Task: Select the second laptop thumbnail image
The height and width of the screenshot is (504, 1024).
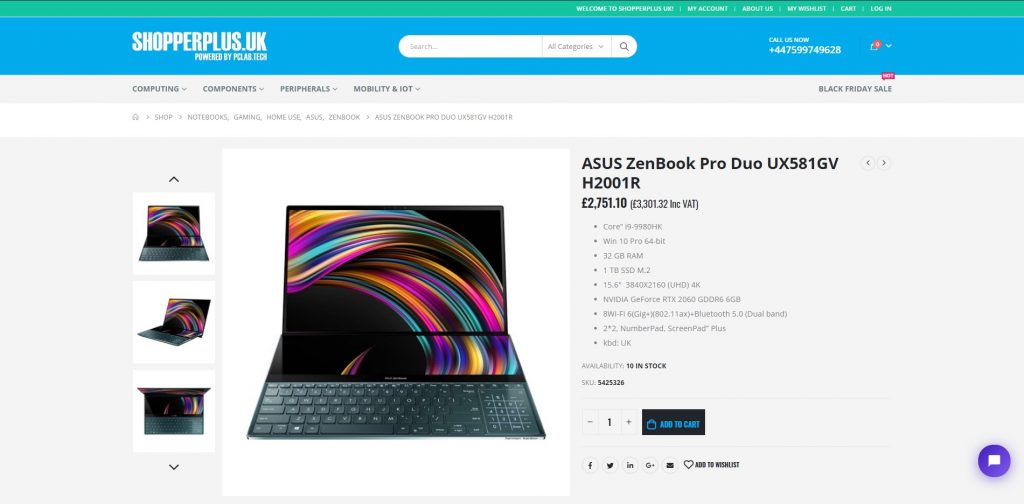Action: 174,322
